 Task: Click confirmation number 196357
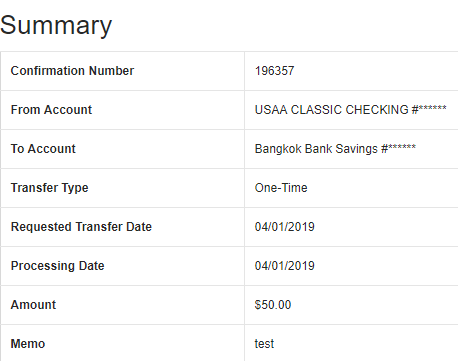point(274,71)
